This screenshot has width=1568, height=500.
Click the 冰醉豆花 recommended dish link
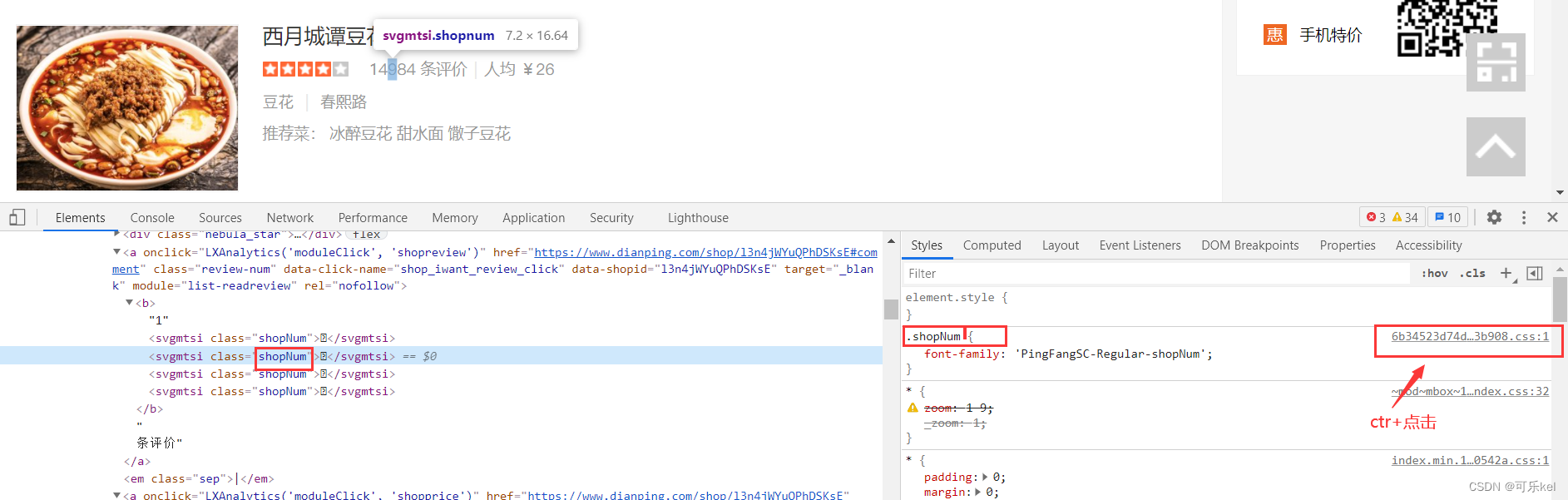pyautogui.click(x=360, y=133)
